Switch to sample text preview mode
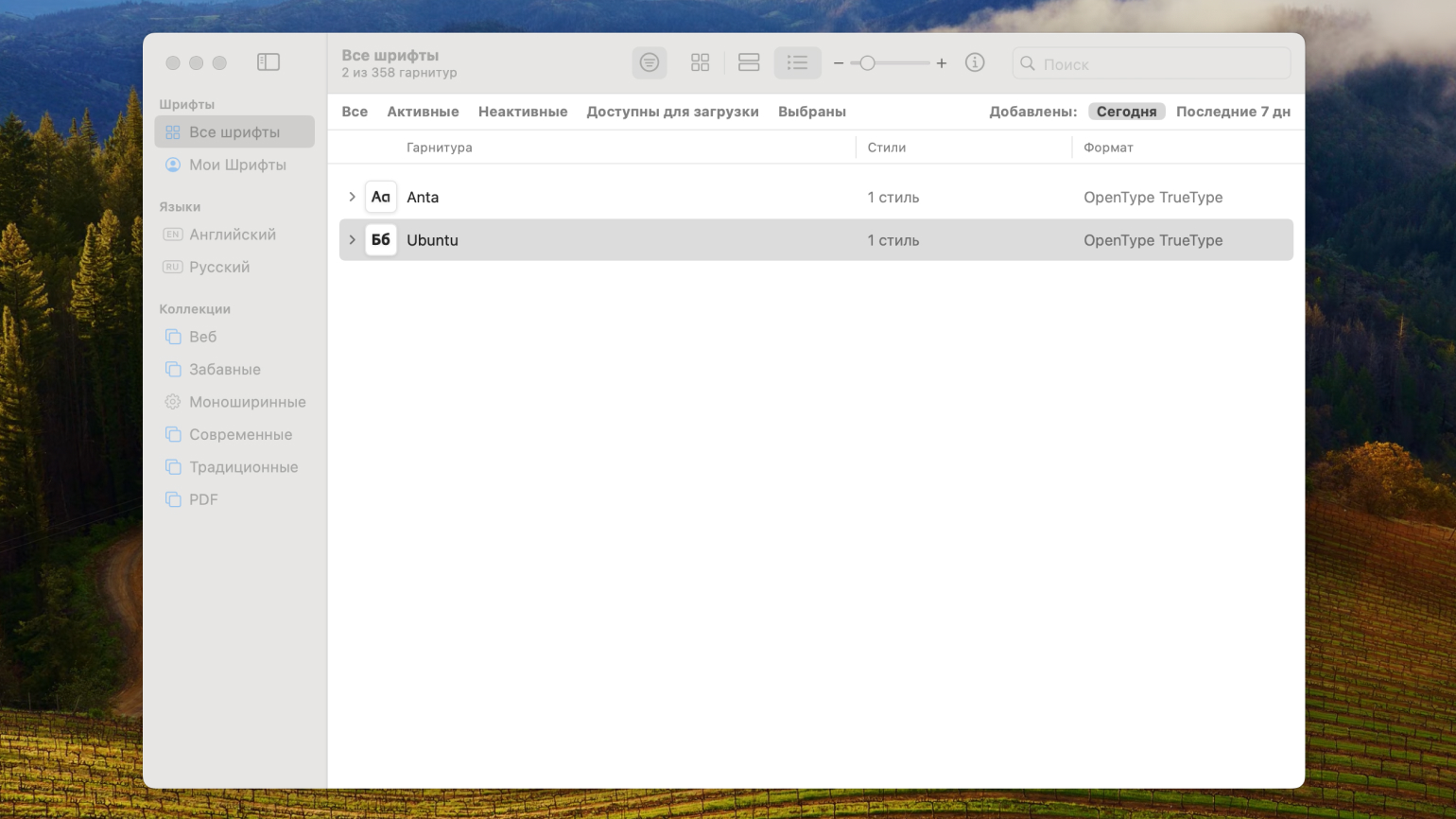 pyautogui.click(x=650, y=62)
